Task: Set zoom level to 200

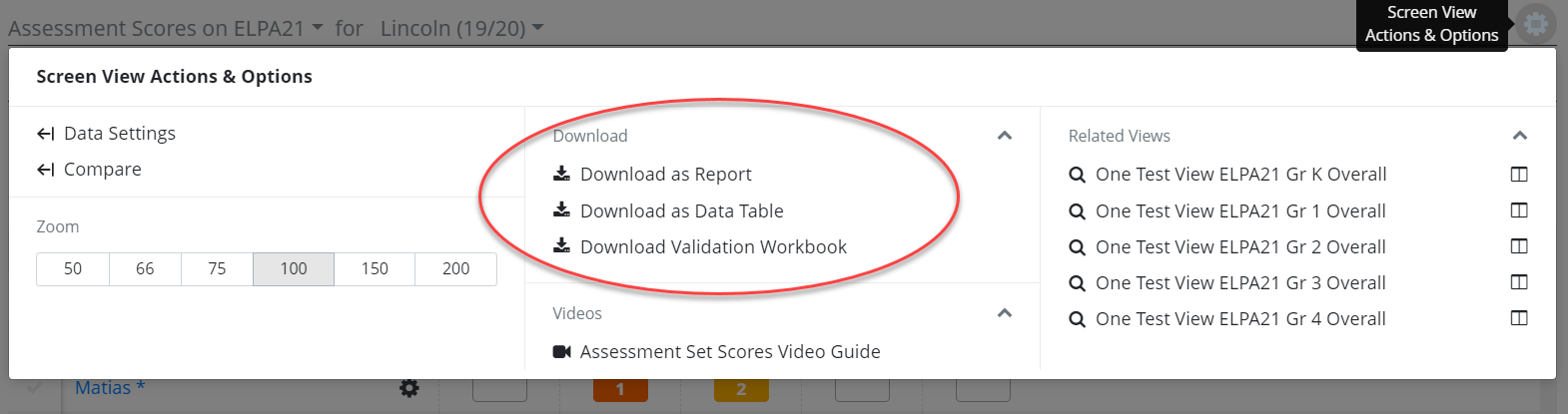Action: point(455,268)
